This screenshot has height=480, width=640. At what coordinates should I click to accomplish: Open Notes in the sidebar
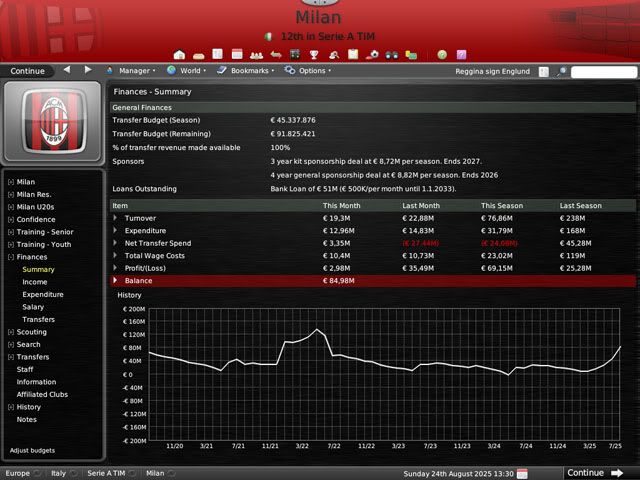27,420
